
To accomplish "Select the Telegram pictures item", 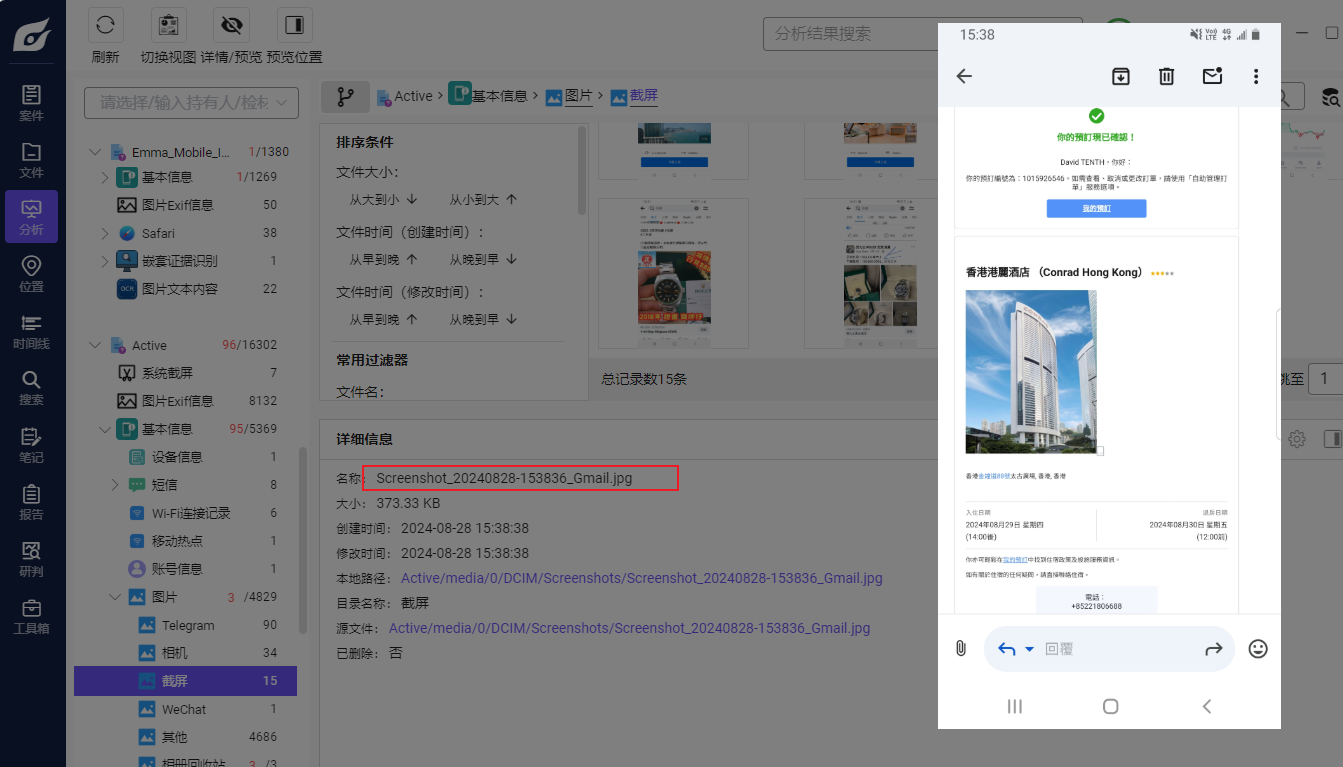I will [x=187, y=625].
